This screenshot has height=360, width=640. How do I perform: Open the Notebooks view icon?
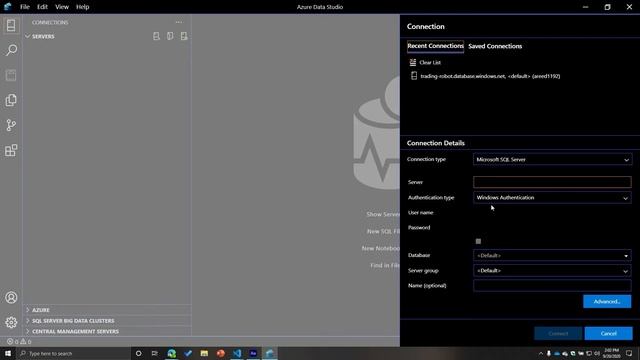(x=11, y=75)
